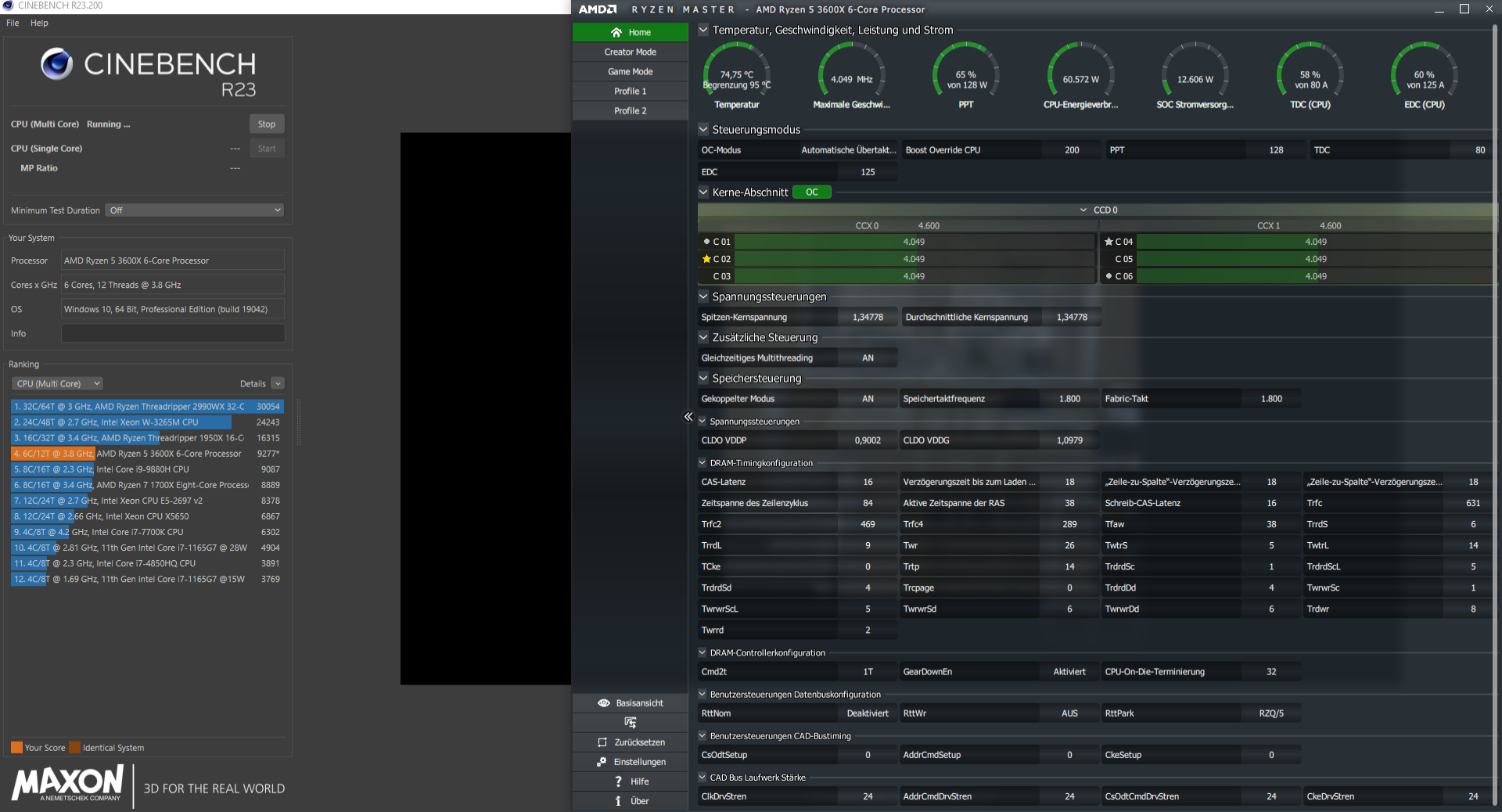Toggle Gekoppelter Modus AN value
The height and width of the screenshot is (812, 1502).
pos(868,399)
